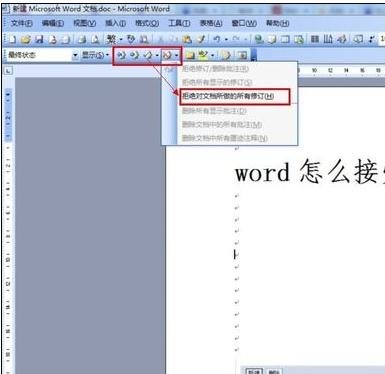The width and height of the screenshot is (385, 374).
Task: Expand the 繁 conversion dropdown arrow
Action: tap(121, 40)
